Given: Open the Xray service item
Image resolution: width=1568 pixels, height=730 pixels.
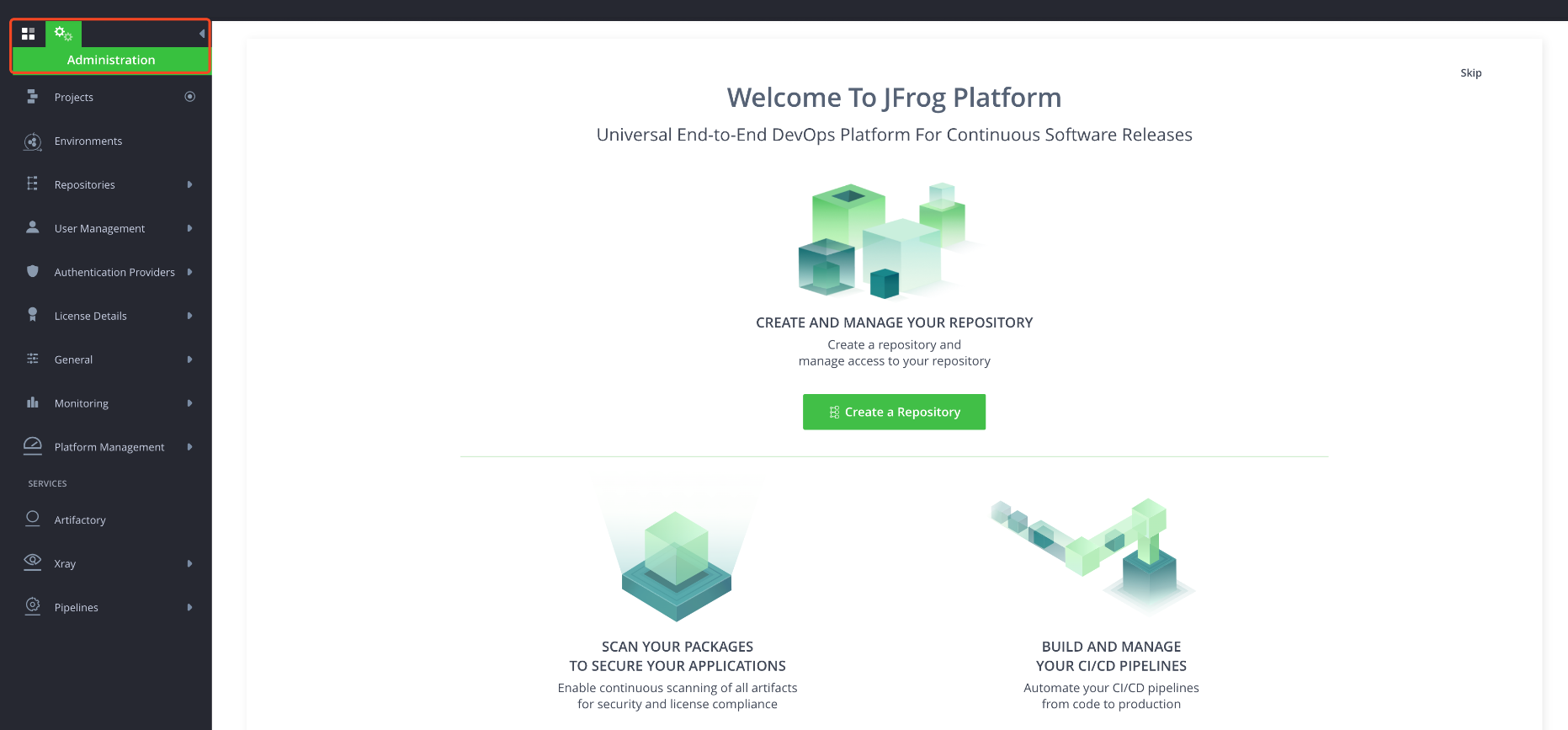Looking at the screenshot, I should [x=66, y=564].
